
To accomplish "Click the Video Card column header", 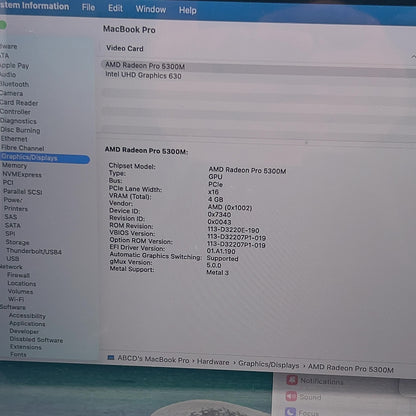I will [125, 48].
